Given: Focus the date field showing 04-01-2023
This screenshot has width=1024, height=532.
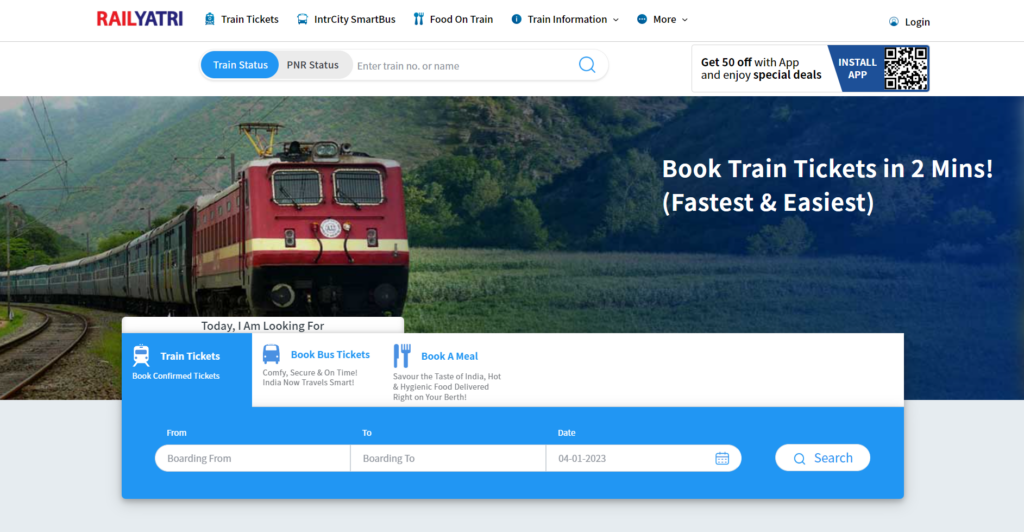Looking at the screenshot, I should 643,458.
